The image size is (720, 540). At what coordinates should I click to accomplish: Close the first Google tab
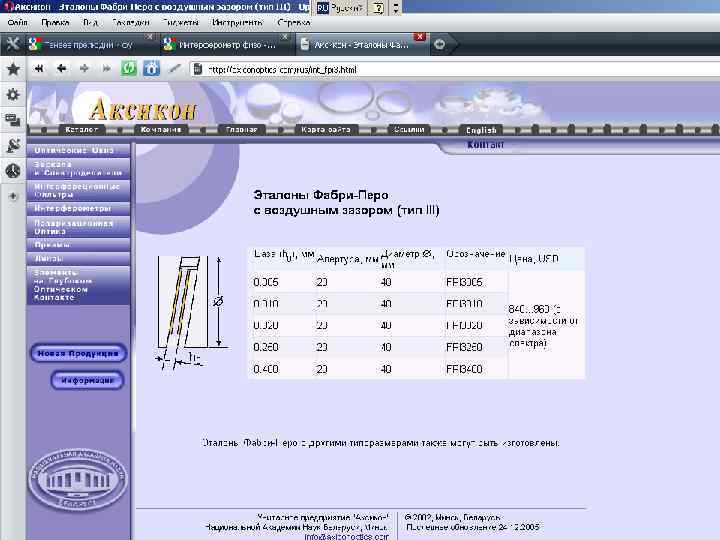pyautogui.click(x=149, y=36)
